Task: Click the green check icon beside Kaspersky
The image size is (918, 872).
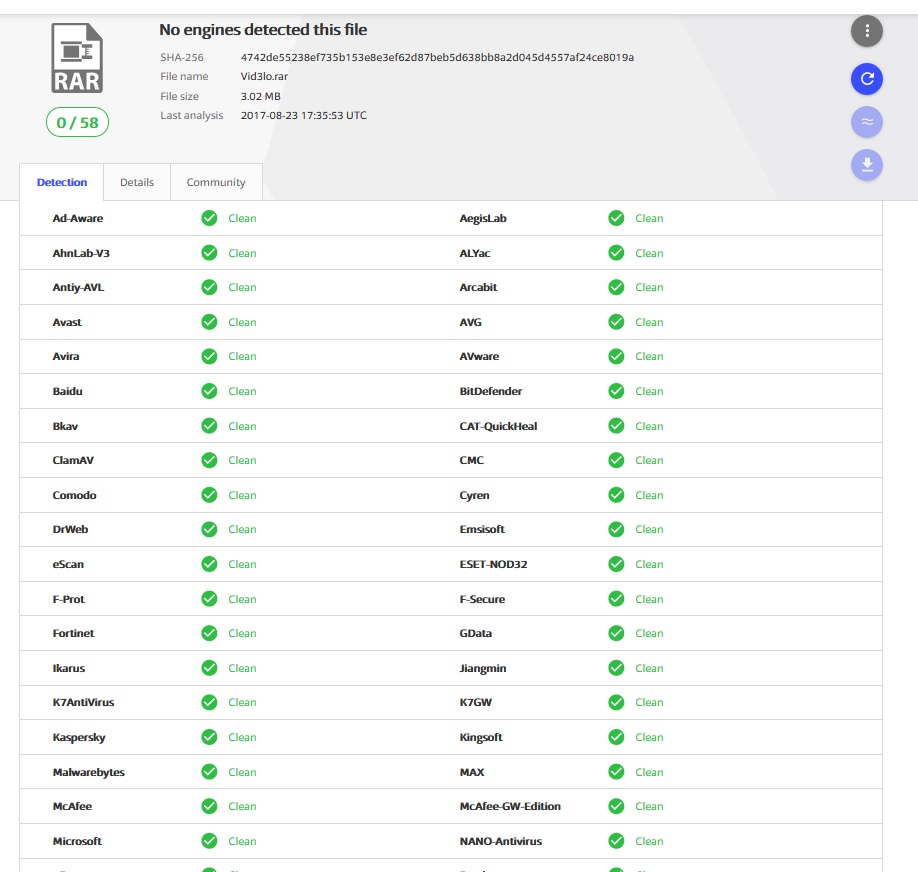Action: pos(209,737)
